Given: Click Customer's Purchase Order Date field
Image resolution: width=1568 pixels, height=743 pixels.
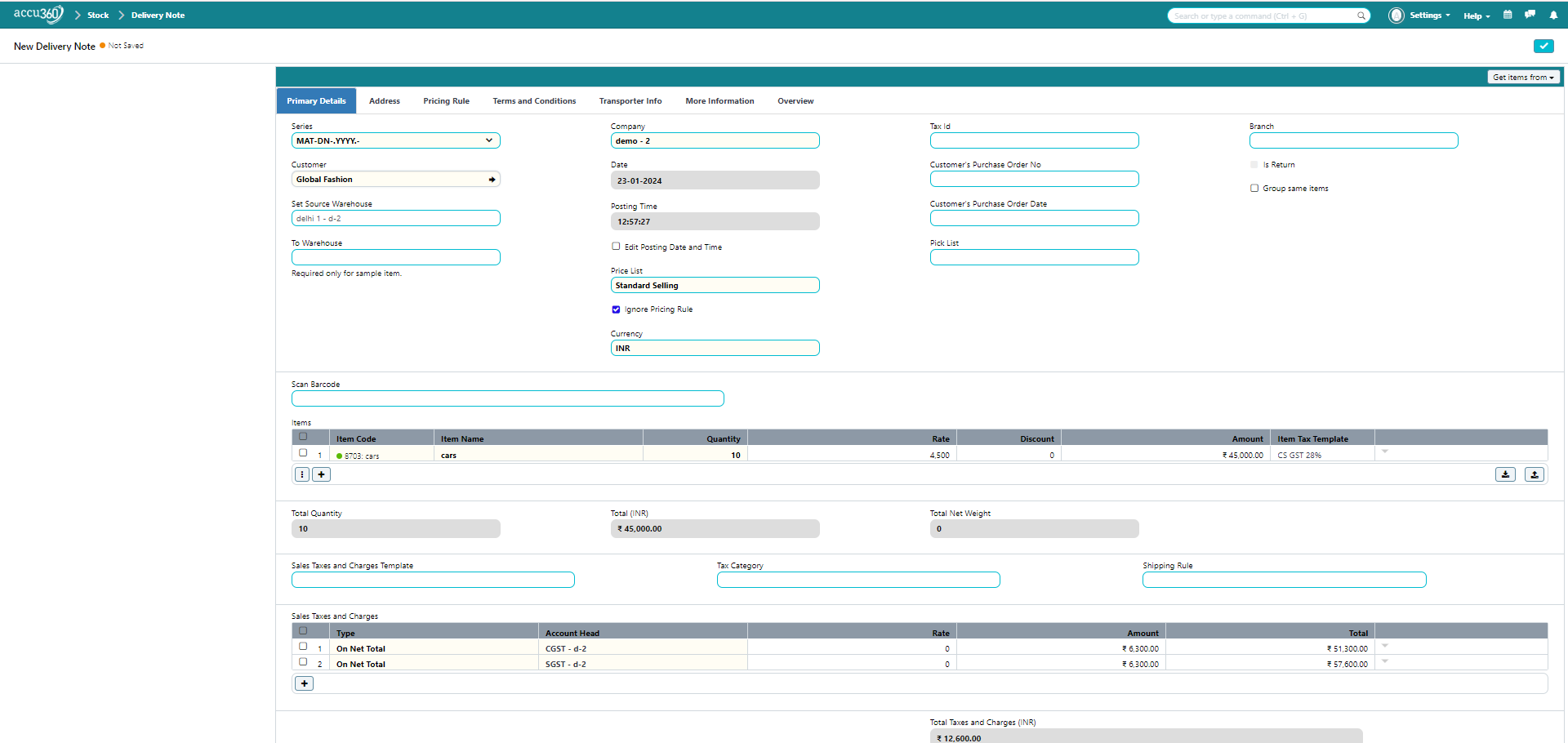Looking at the screenshot, I should click(1035, 218).
